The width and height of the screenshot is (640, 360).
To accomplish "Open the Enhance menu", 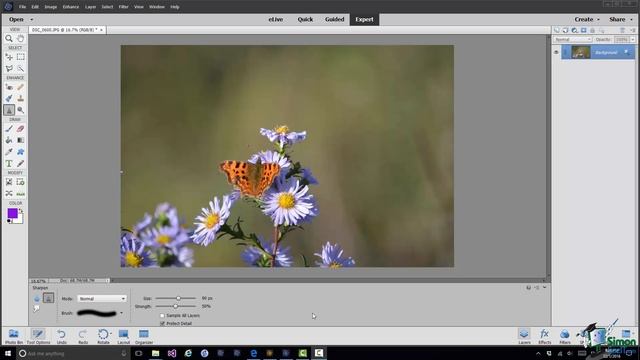I will [71, 7].
